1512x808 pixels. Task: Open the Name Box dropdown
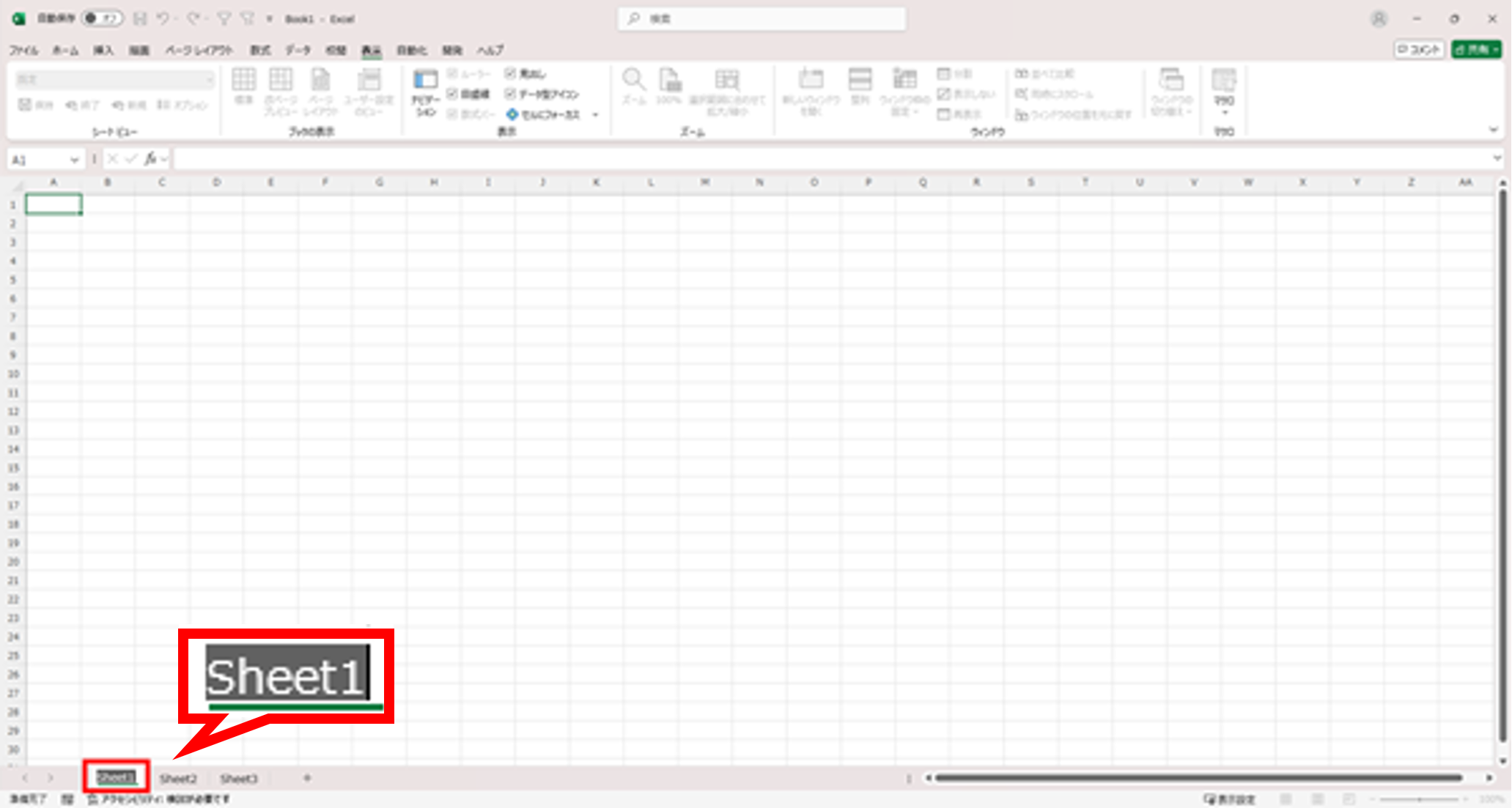tap(74, 159)
